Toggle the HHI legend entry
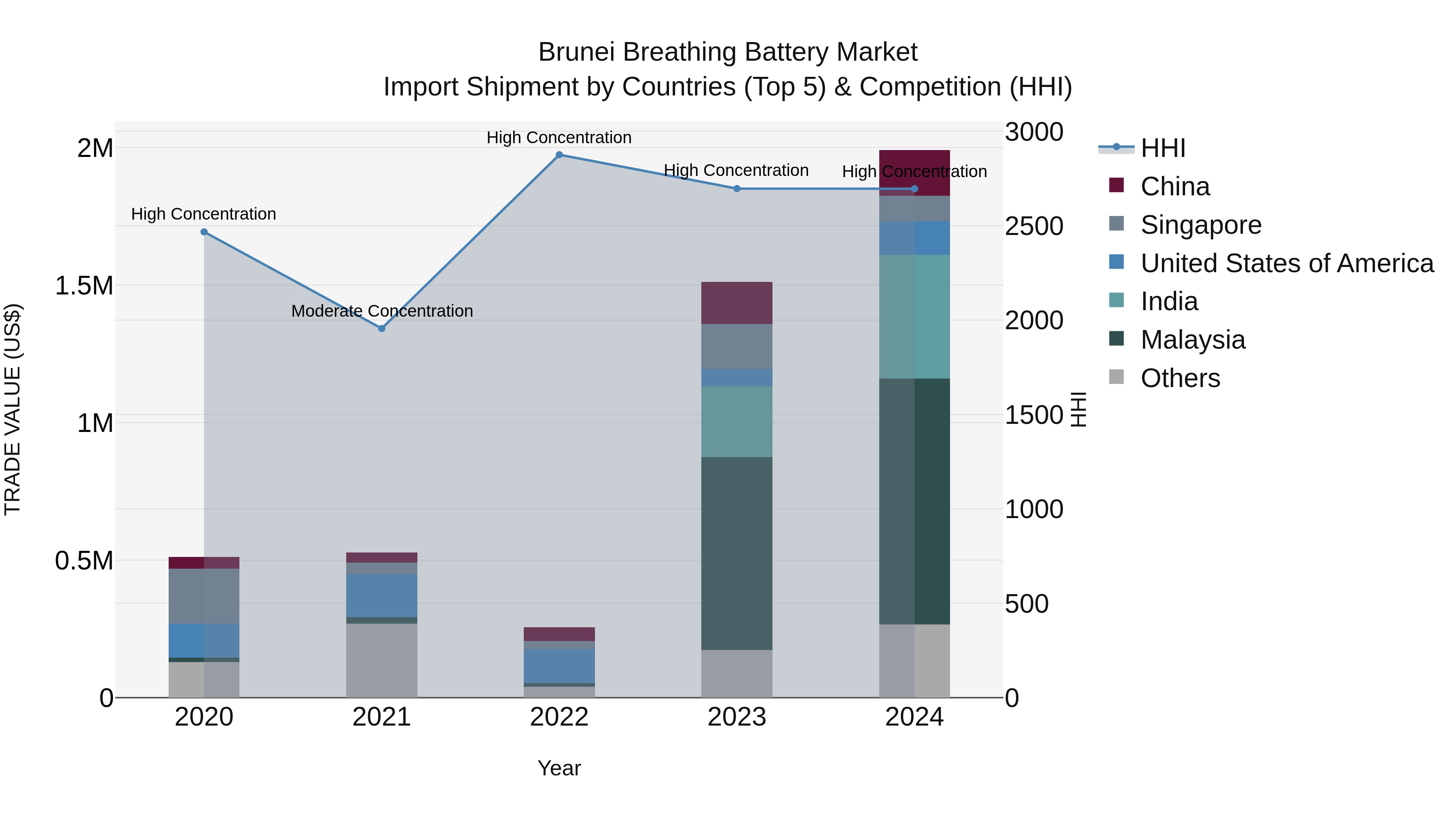The image size is (1456, 819). [x=1142, y=148]
